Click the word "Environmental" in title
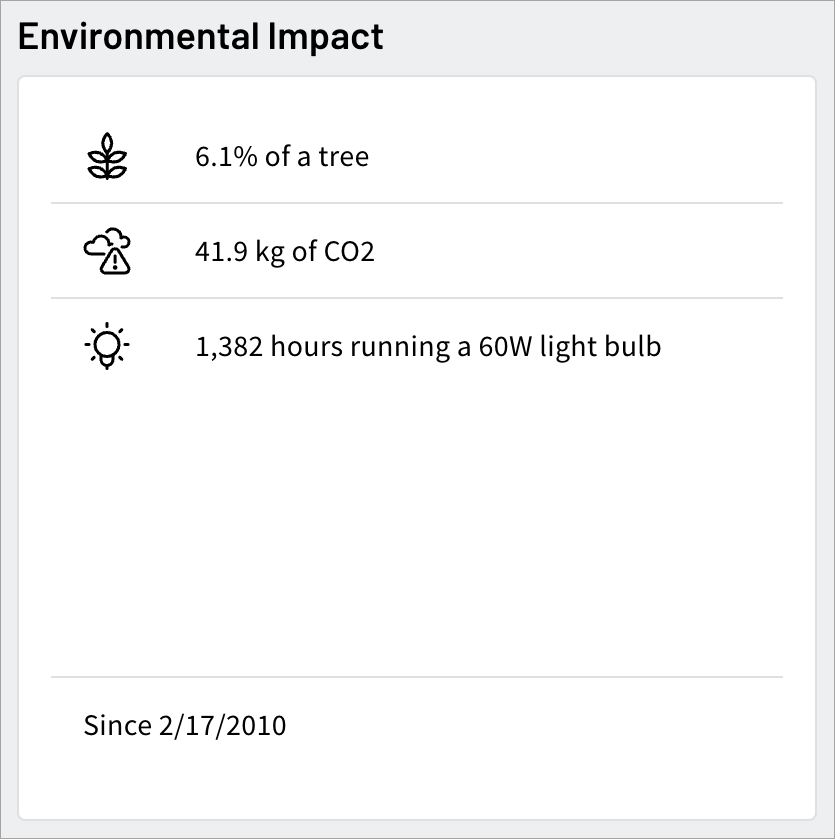835x839 pixels. click(x=139, y=37)
